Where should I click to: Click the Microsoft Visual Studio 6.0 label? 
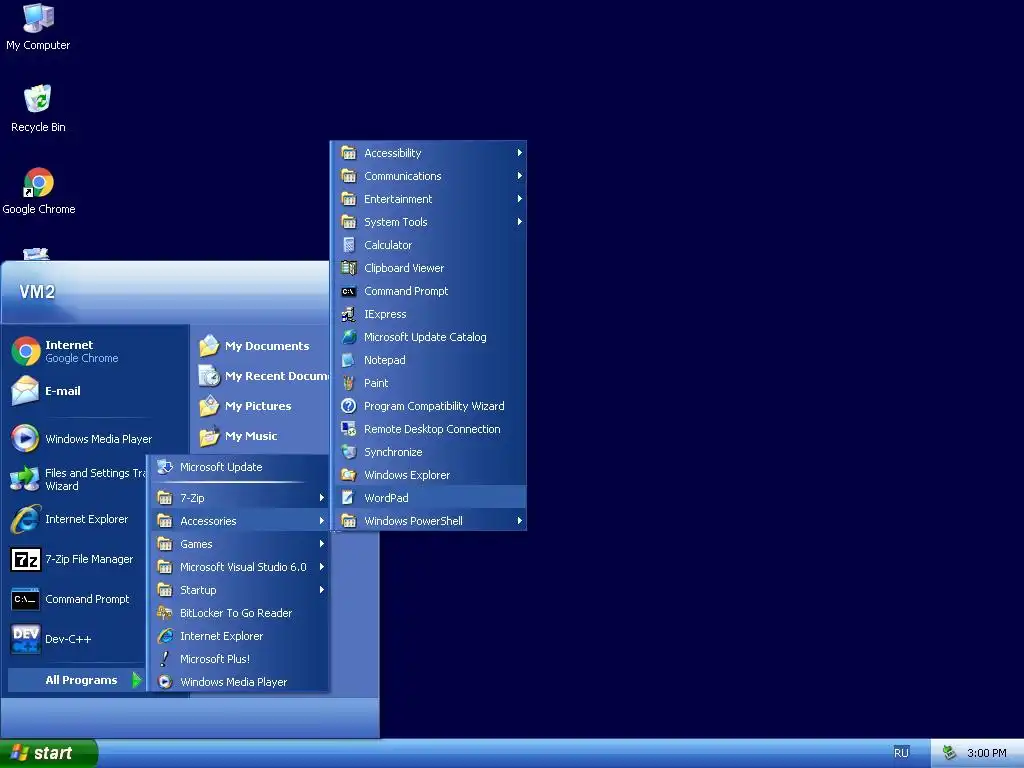(x=243, y=567)
